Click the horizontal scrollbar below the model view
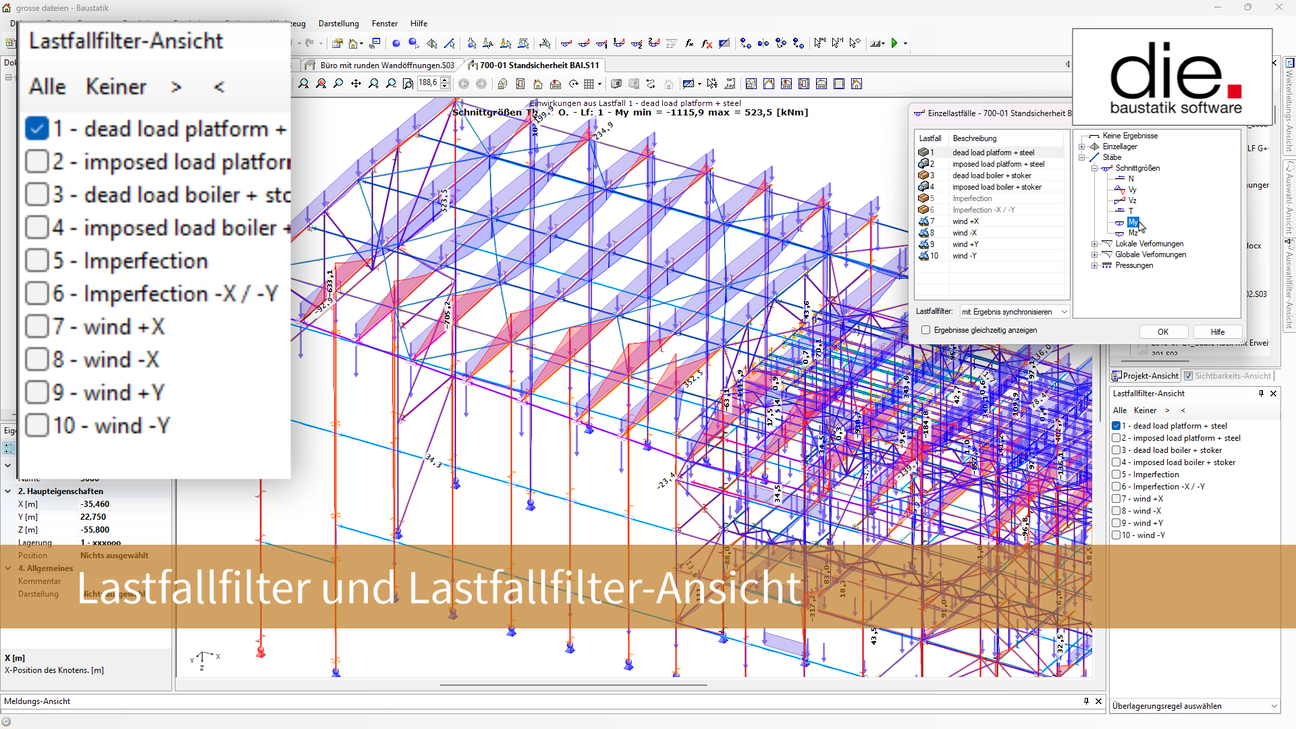Viewport: 1296px width, 729px height. [573, 685]
